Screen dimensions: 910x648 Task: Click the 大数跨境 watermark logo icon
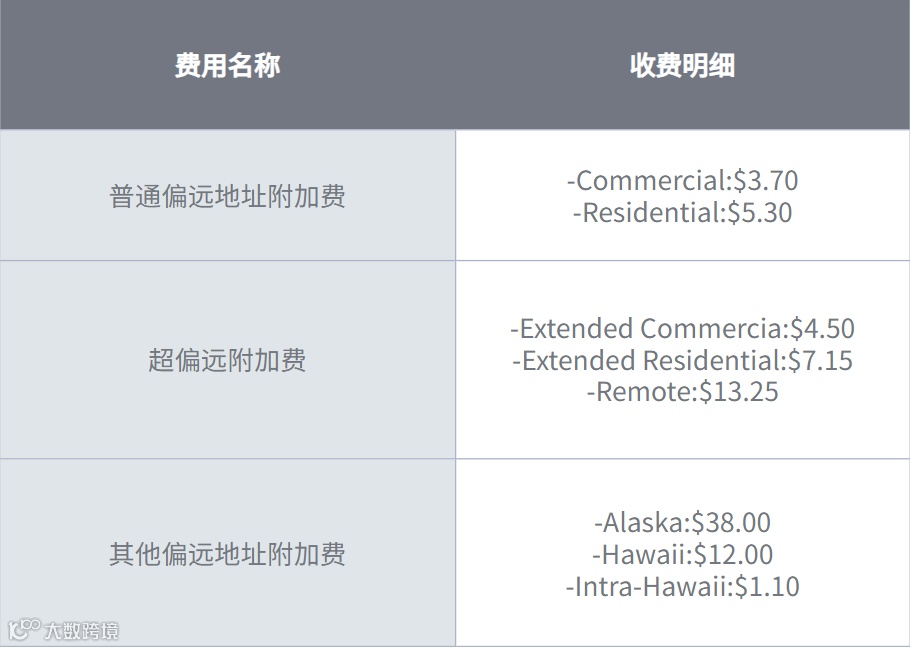tap(24, 629)
